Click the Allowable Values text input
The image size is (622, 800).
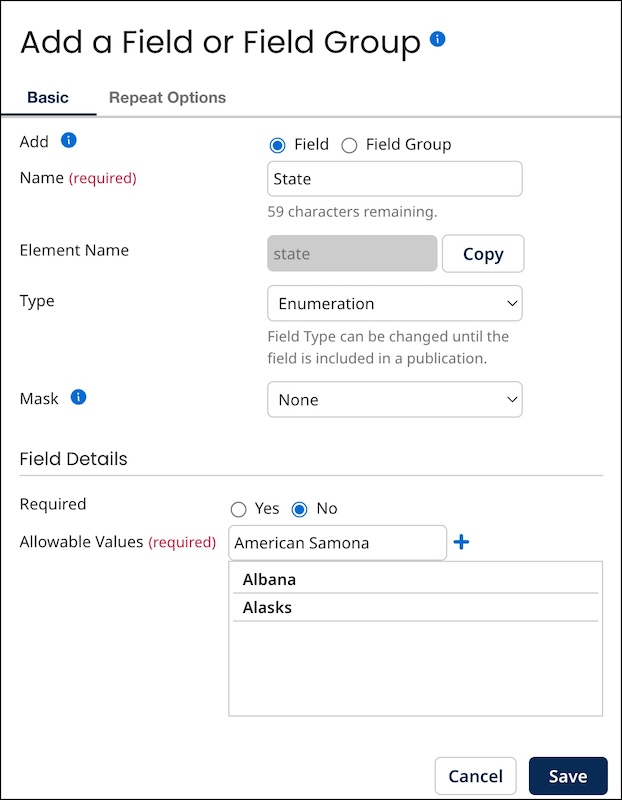[337, 543]
